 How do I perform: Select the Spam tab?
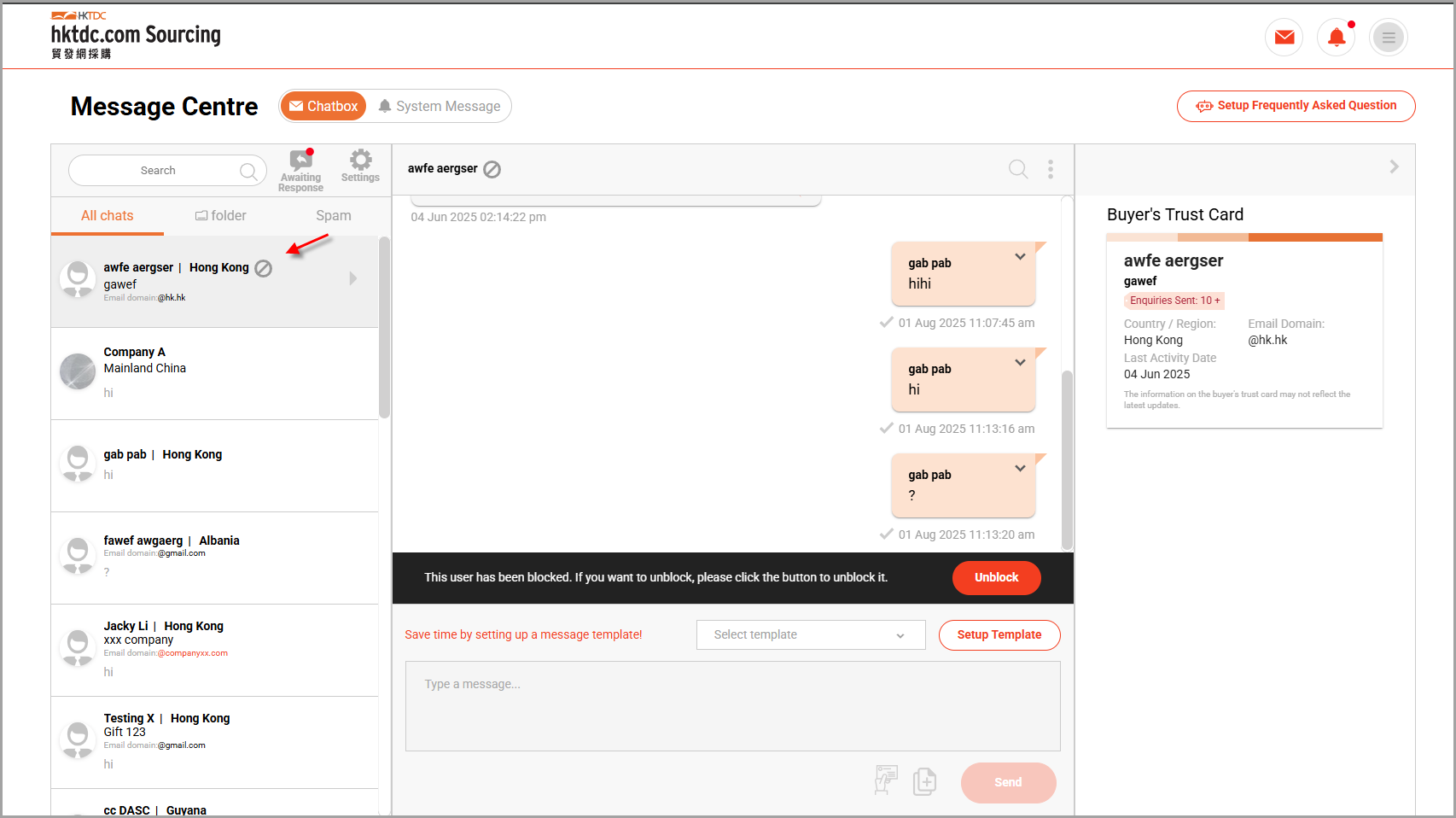pos(334,216)
